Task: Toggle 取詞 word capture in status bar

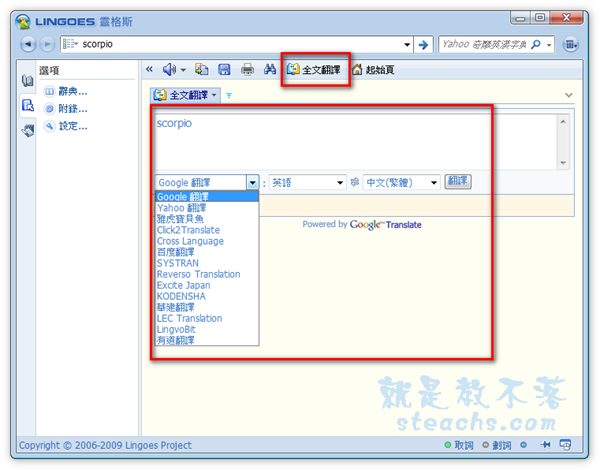Action: coord(459,445)
